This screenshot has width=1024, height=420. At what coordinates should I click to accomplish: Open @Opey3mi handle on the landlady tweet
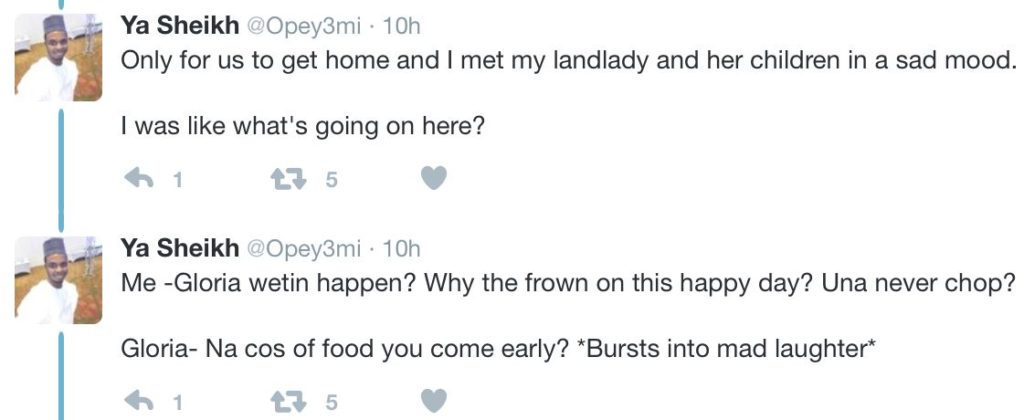302,27
